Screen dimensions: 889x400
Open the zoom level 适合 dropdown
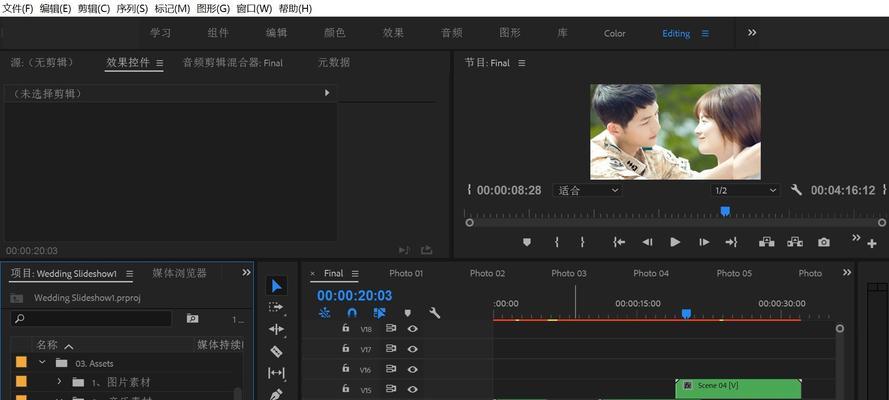(x=587, y=190)
